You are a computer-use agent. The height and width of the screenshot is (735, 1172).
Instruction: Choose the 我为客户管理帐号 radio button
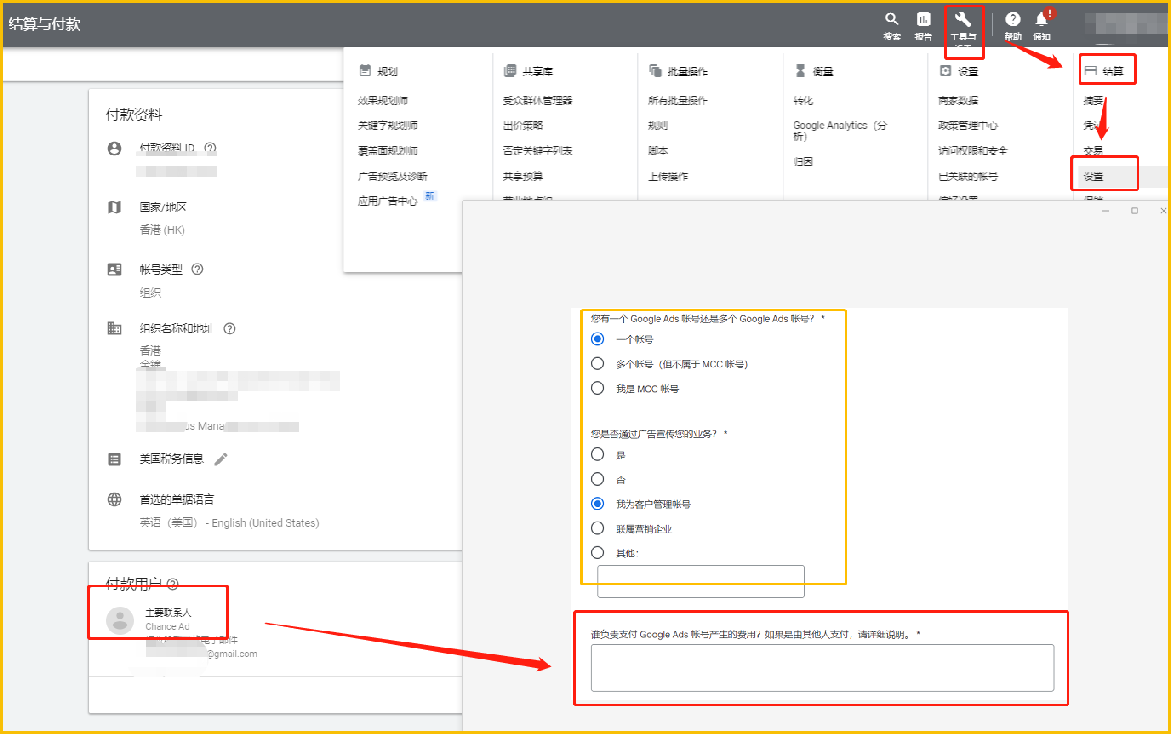click(x=598, y=504)
